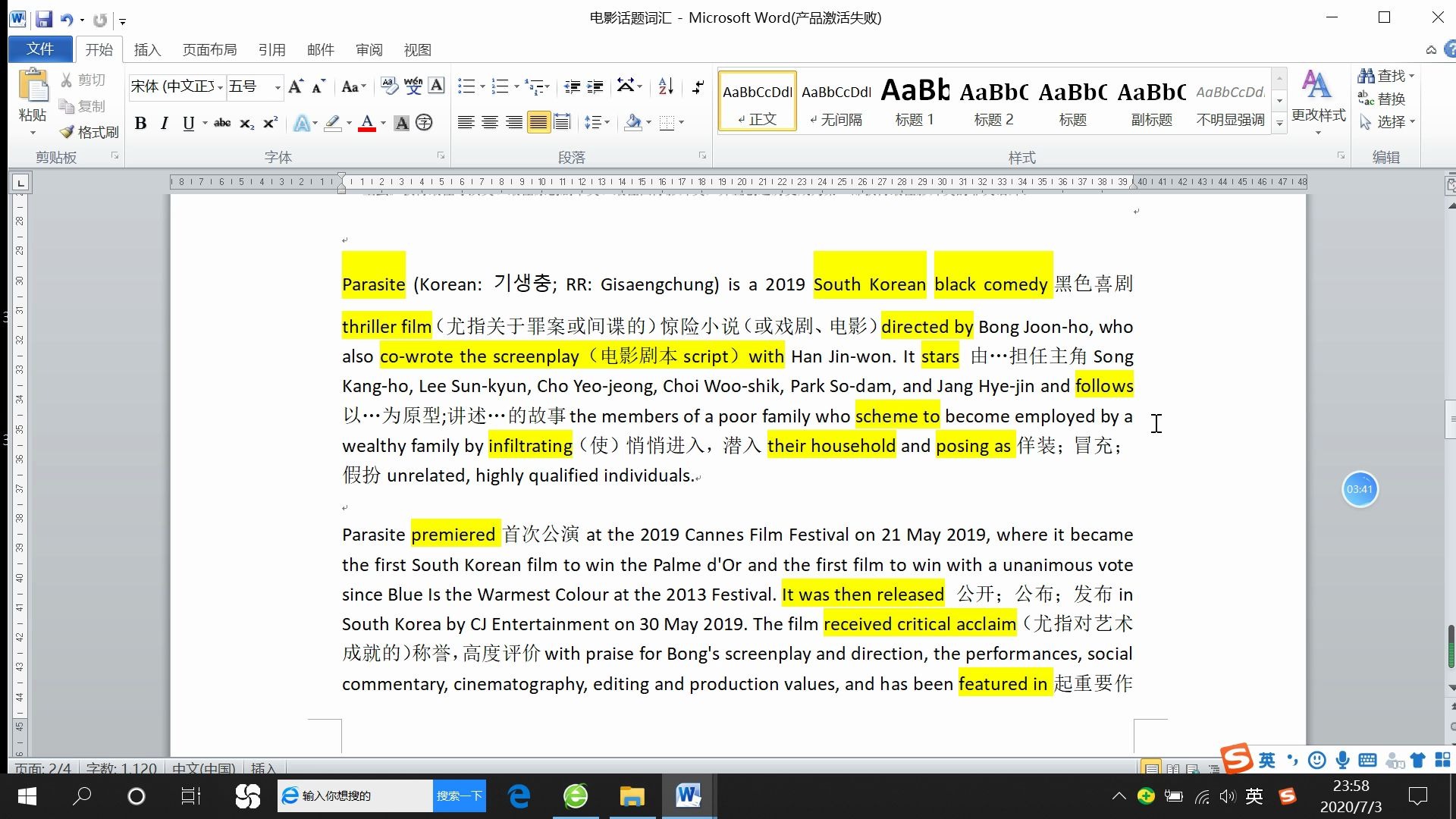This screenshot has height=819, width=1456.
Task: Click the Subscript x₂ icon
Action: 247,123
